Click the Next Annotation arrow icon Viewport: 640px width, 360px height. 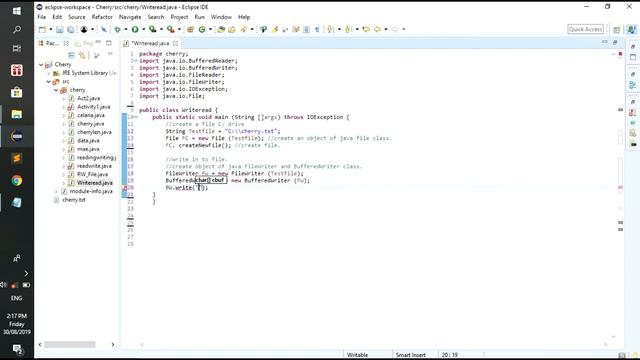(331, 29)
